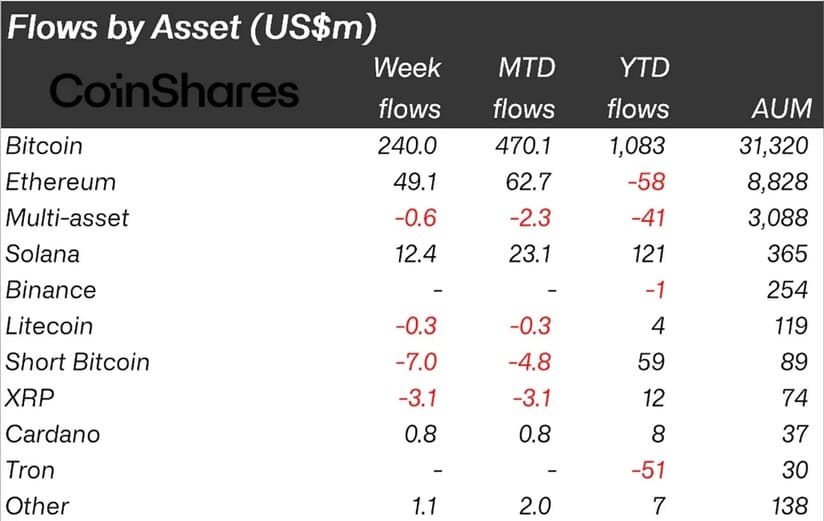Image resolution: width=824 pixels, height=521 pixels.
Task: Click the Binance row label
Action: [51, 290]
